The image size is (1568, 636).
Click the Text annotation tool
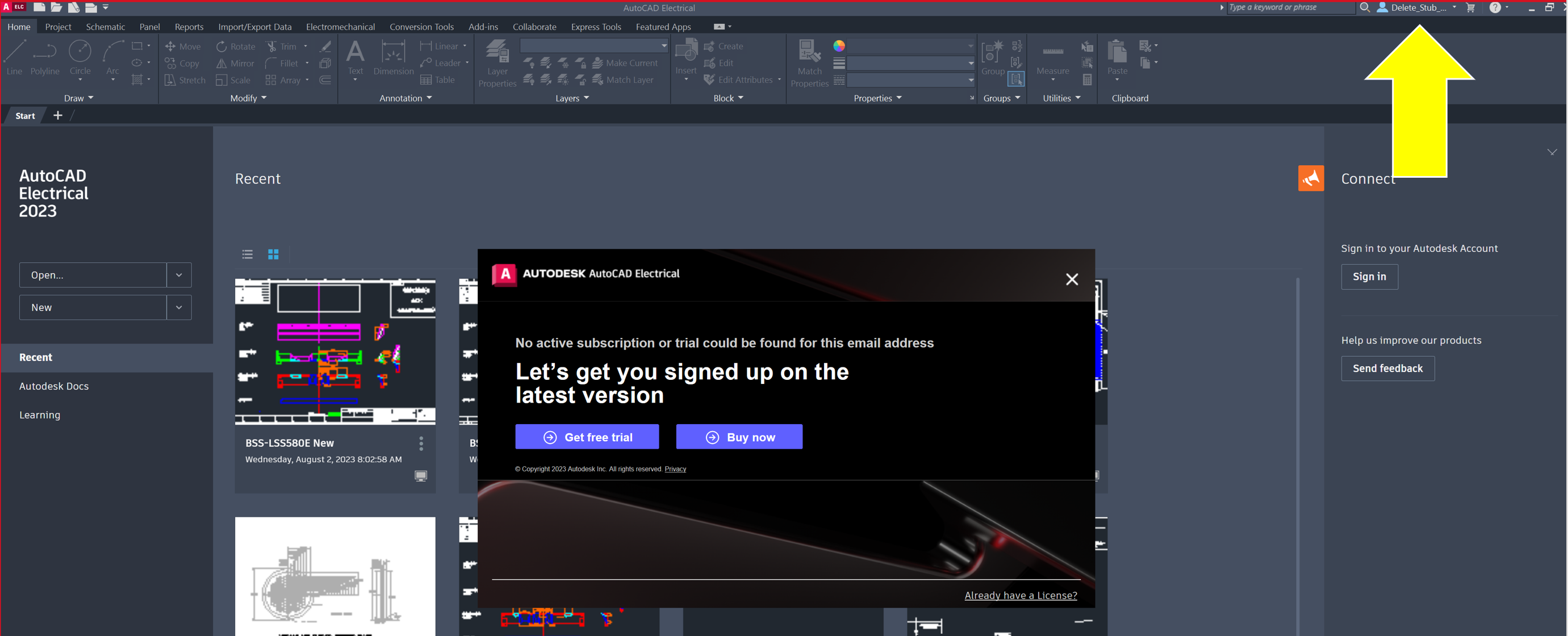pos(355,53)
